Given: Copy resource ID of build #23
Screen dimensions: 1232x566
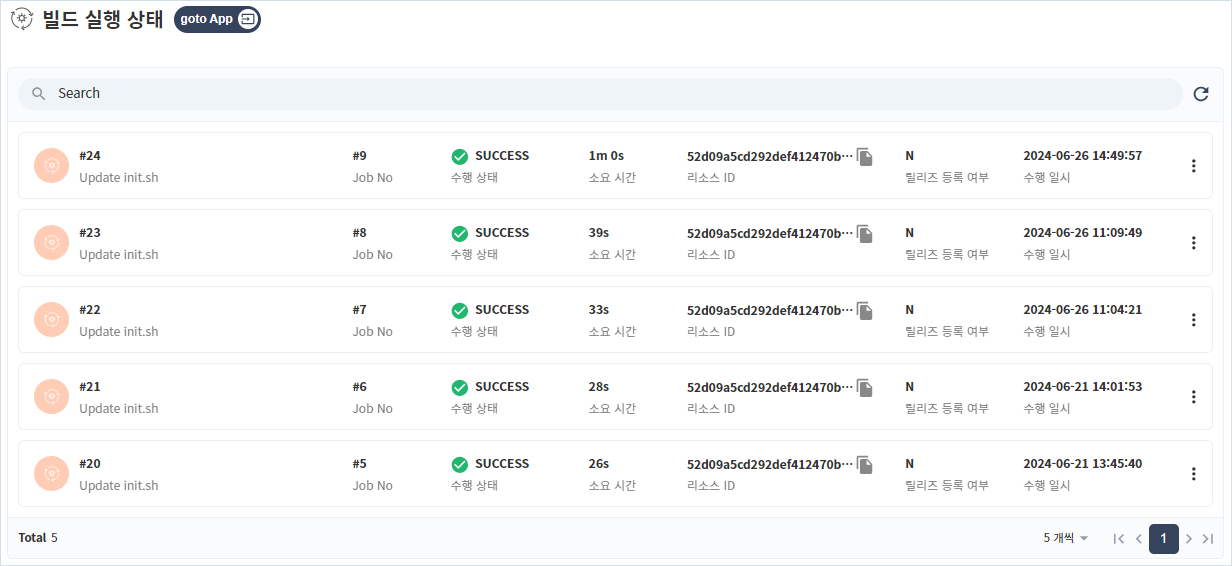Looking at the screenshot, I should click(865, 234).
